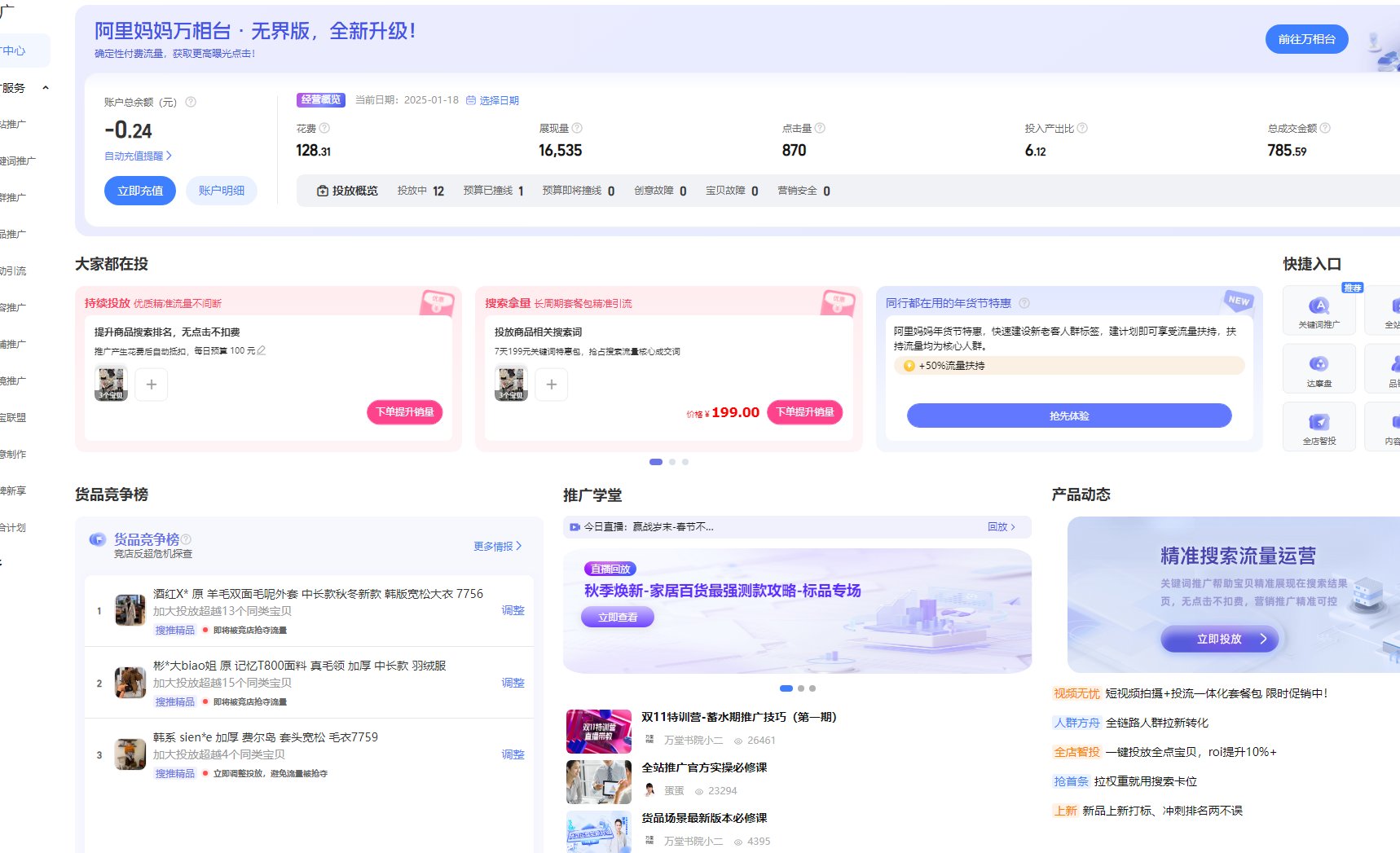This screenshot has height=853, width=1400.
Task: Click the calendar icon for 选择日期
Action: point(471,100)
